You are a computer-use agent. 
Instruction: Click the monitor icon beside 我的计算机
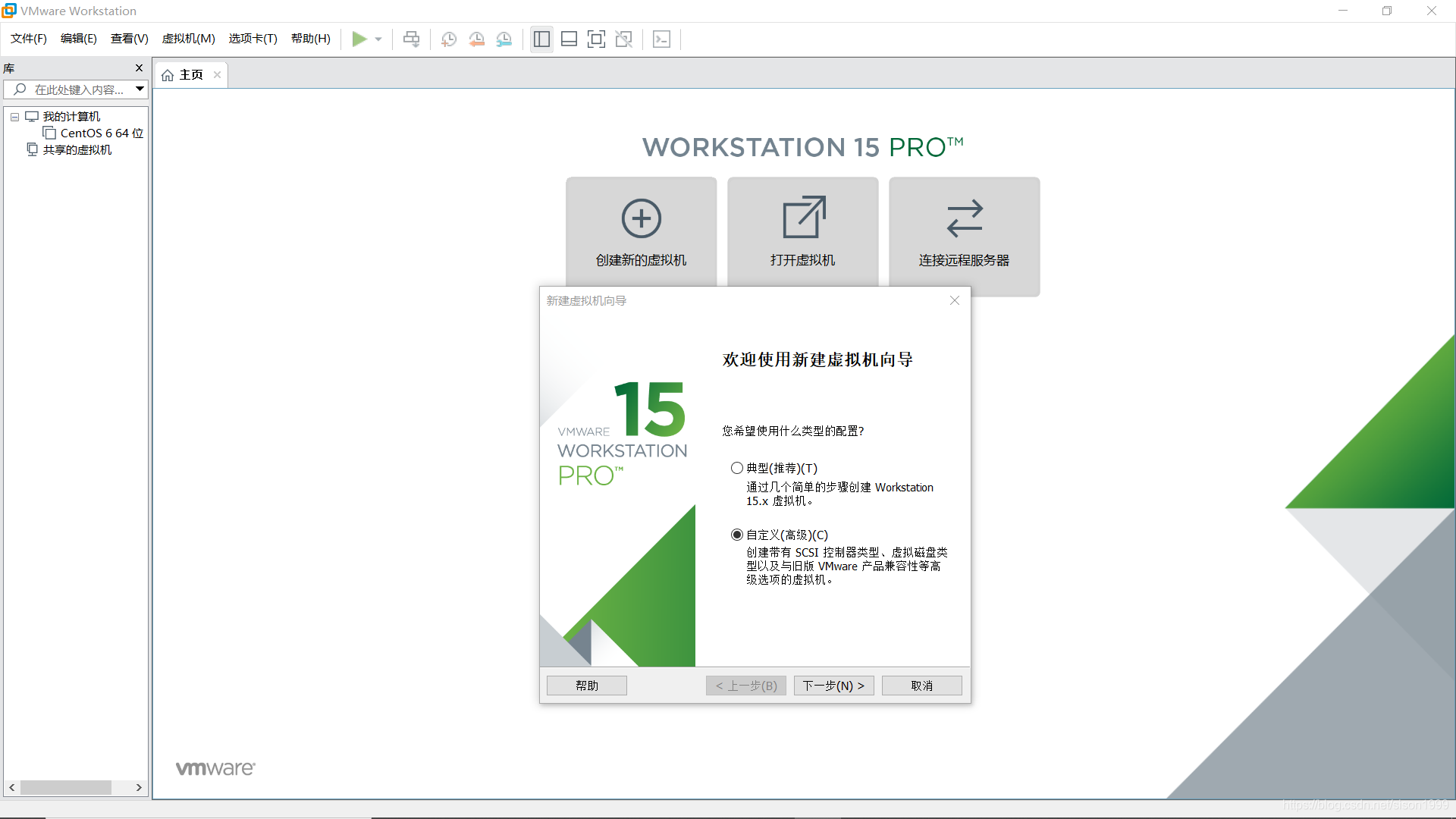(32, 117)
